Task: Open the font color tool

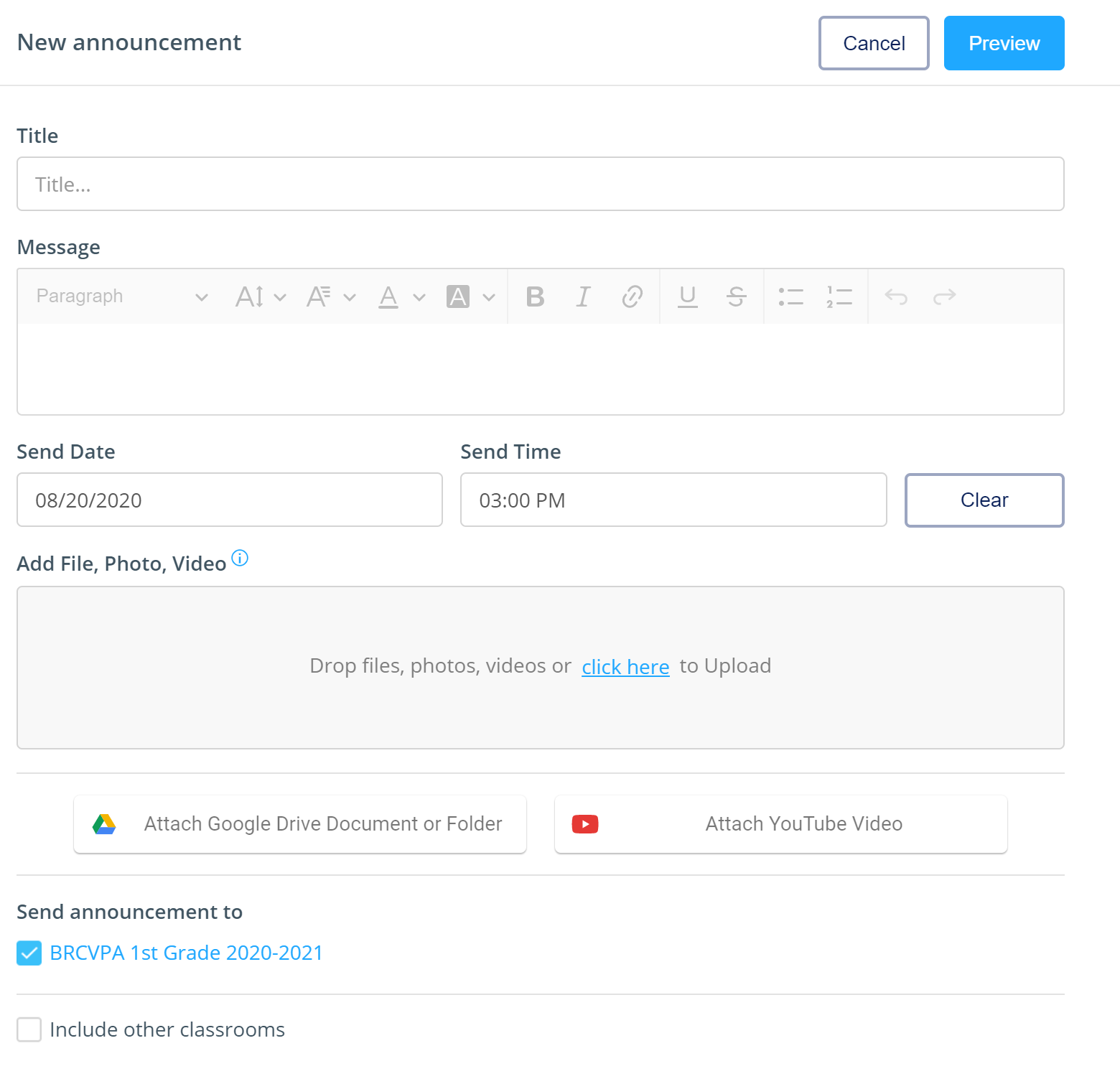Action: [388, 296]
